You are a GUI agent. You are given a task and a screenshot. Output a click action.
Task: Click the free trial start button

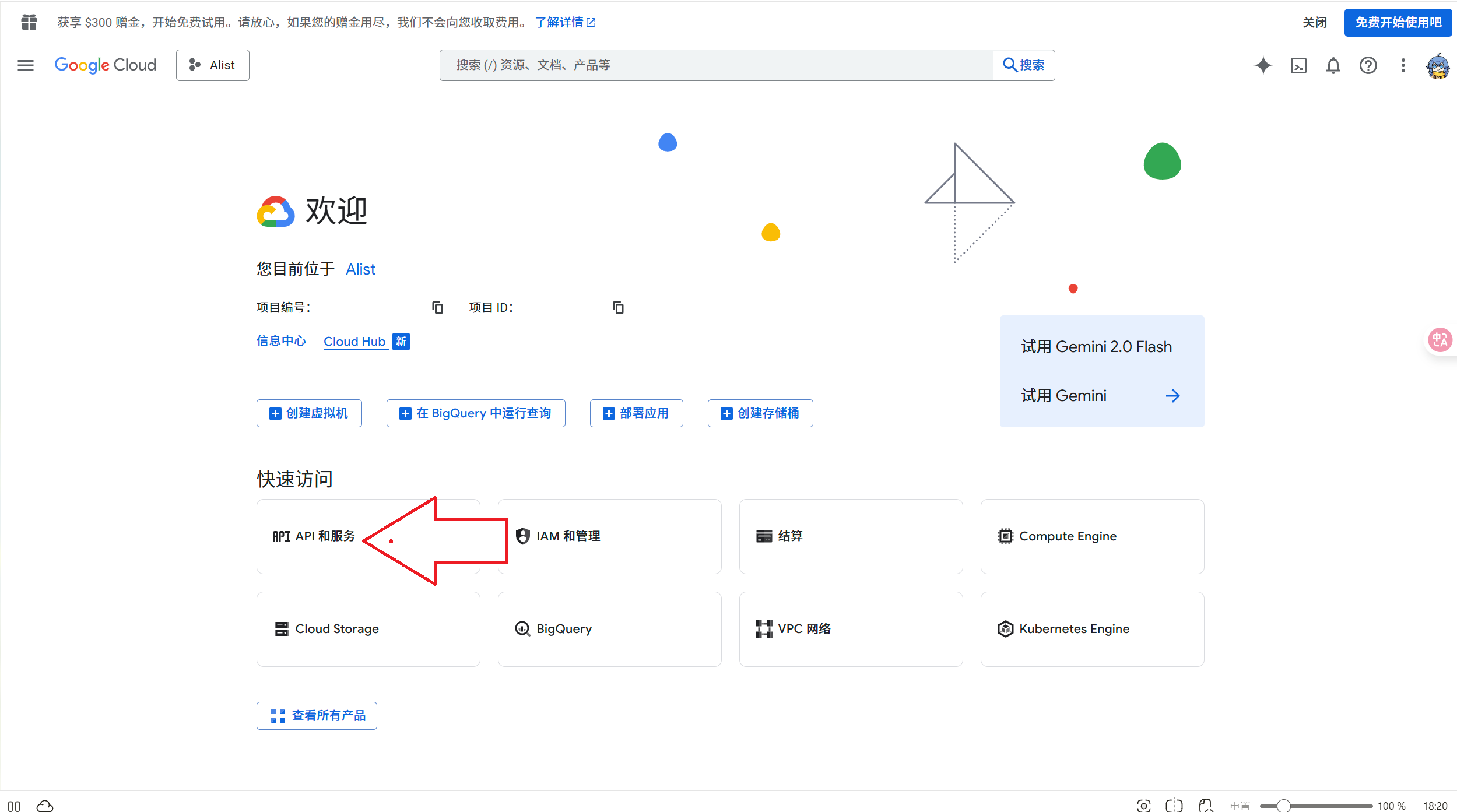(1398, 23)
